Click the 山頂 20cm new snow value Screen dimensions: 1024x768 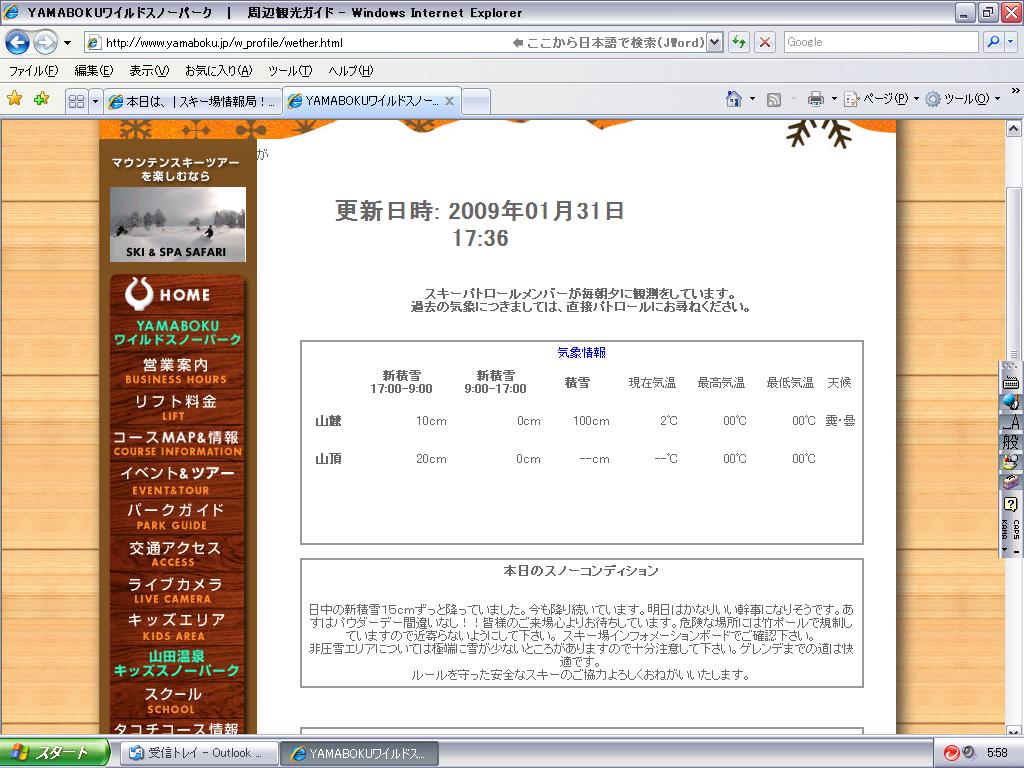point(431,459)
